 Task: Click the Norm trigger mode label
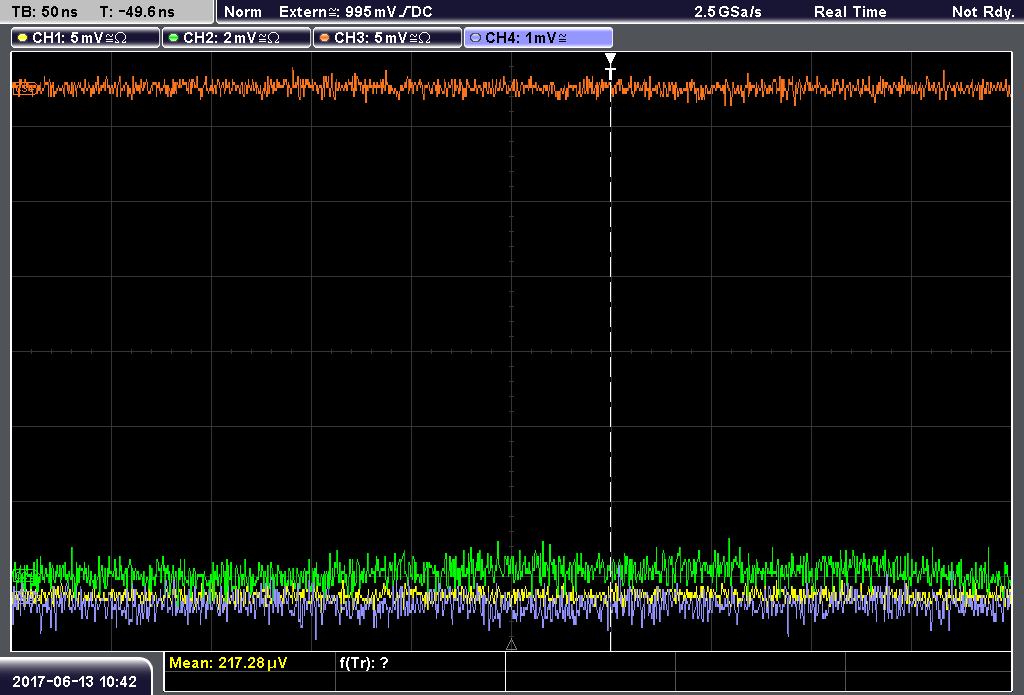click(243, 12)
